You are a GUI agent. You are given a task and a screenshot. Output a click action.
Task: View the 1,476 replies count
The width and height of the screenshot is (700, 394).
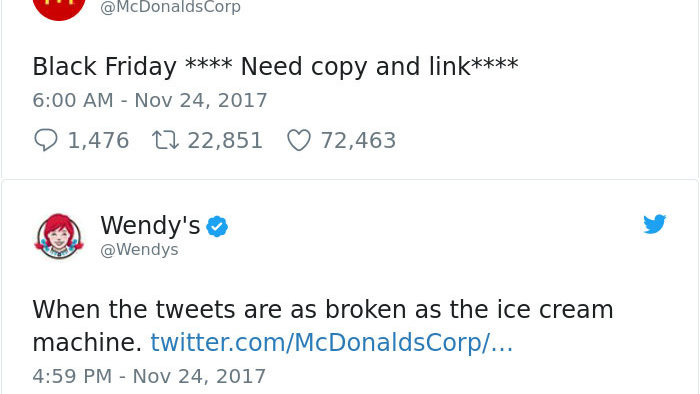98,141
